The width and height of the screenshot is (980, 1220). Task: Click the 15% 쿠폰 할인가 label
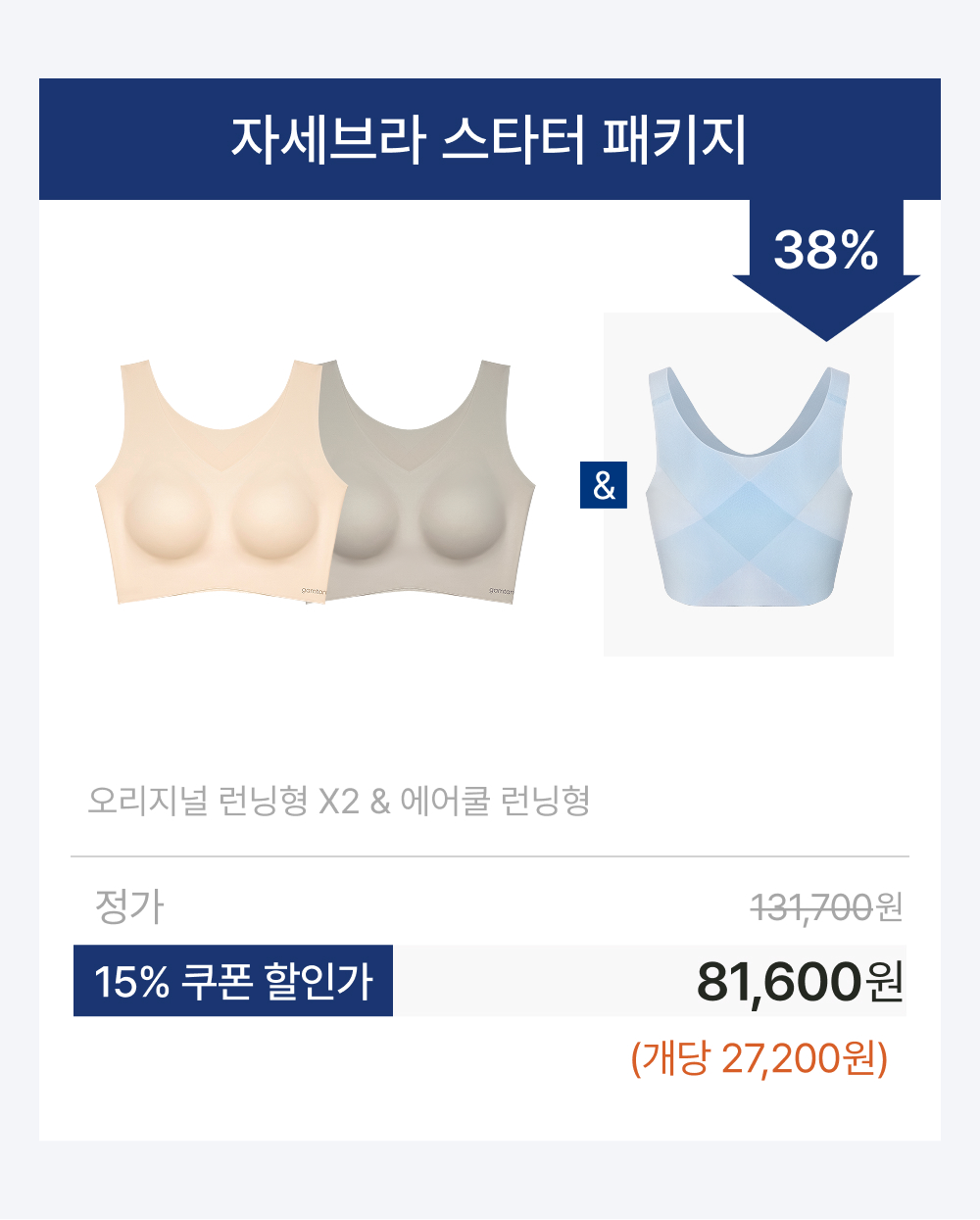[x=233, y=981]
